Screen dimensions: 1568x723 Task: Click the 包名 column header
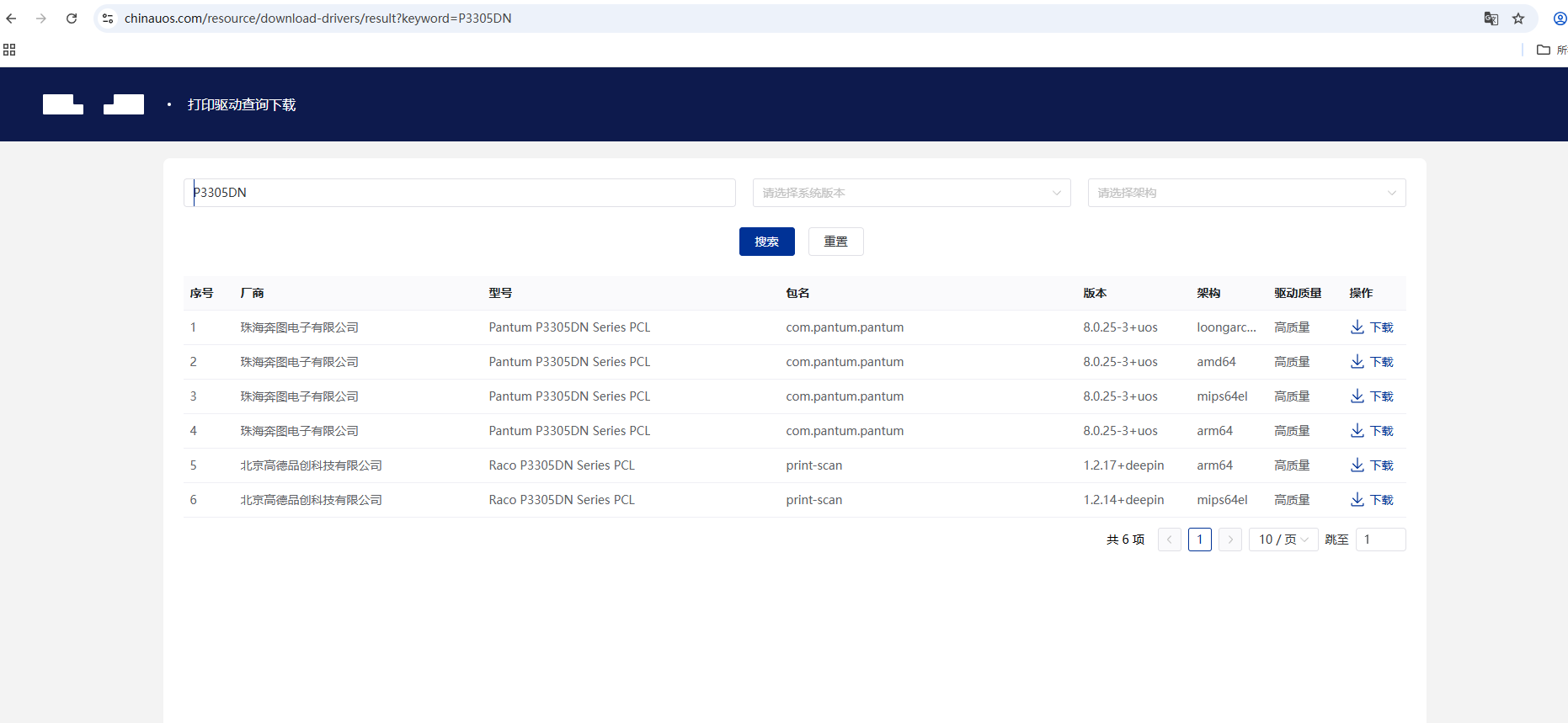point(798,293)
